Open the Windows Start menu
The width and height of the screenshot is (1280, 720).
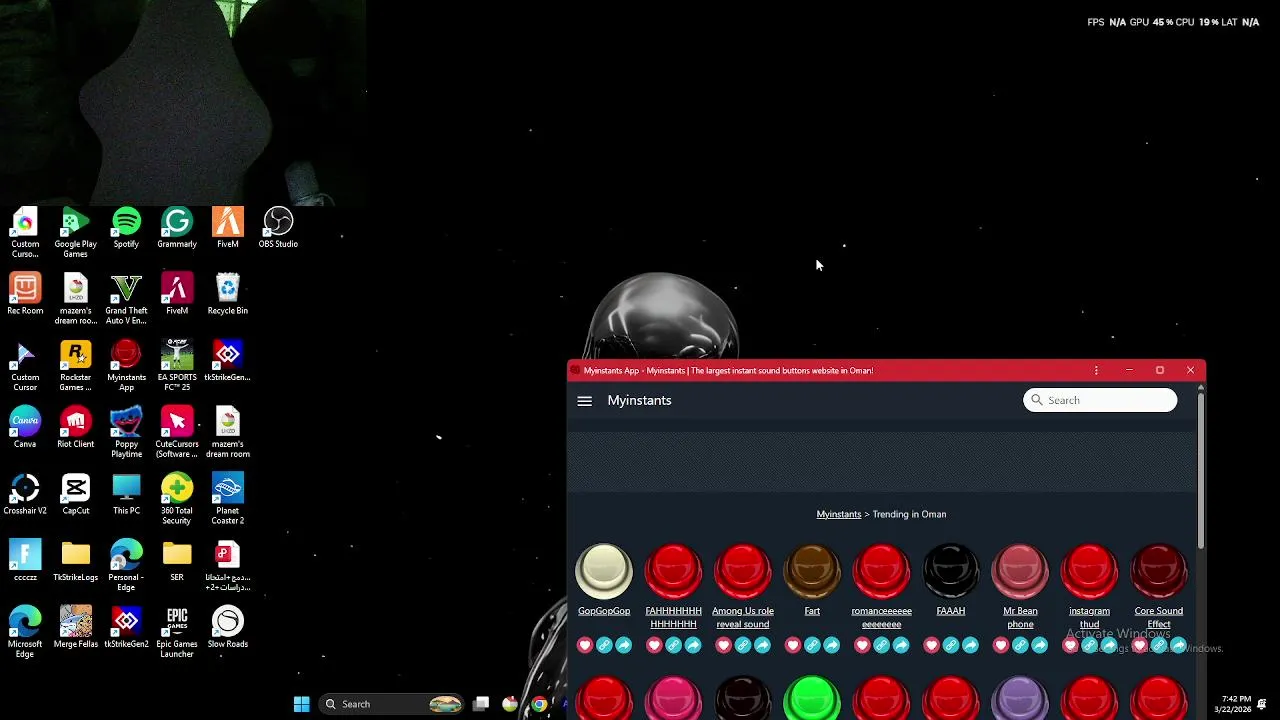(x=301, y=704)
